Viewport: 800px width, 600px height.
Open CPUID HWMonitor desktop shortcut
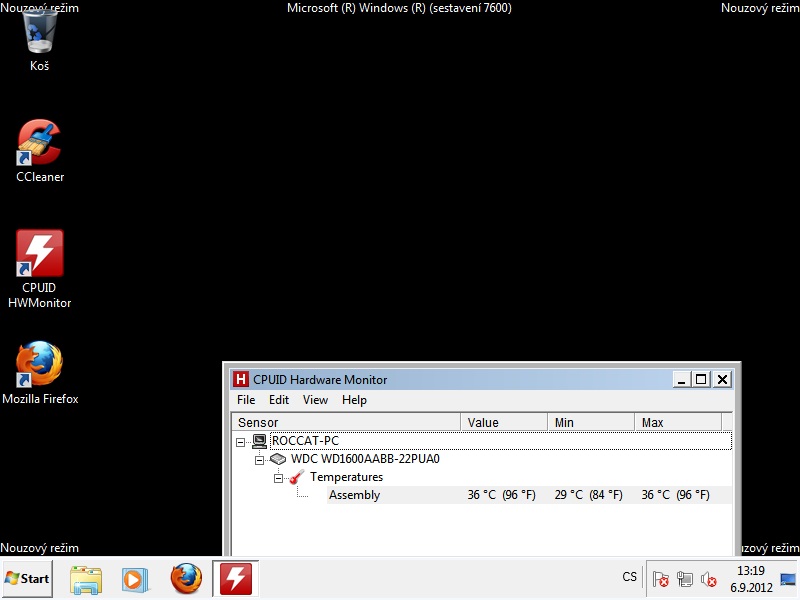click(39, 269)
